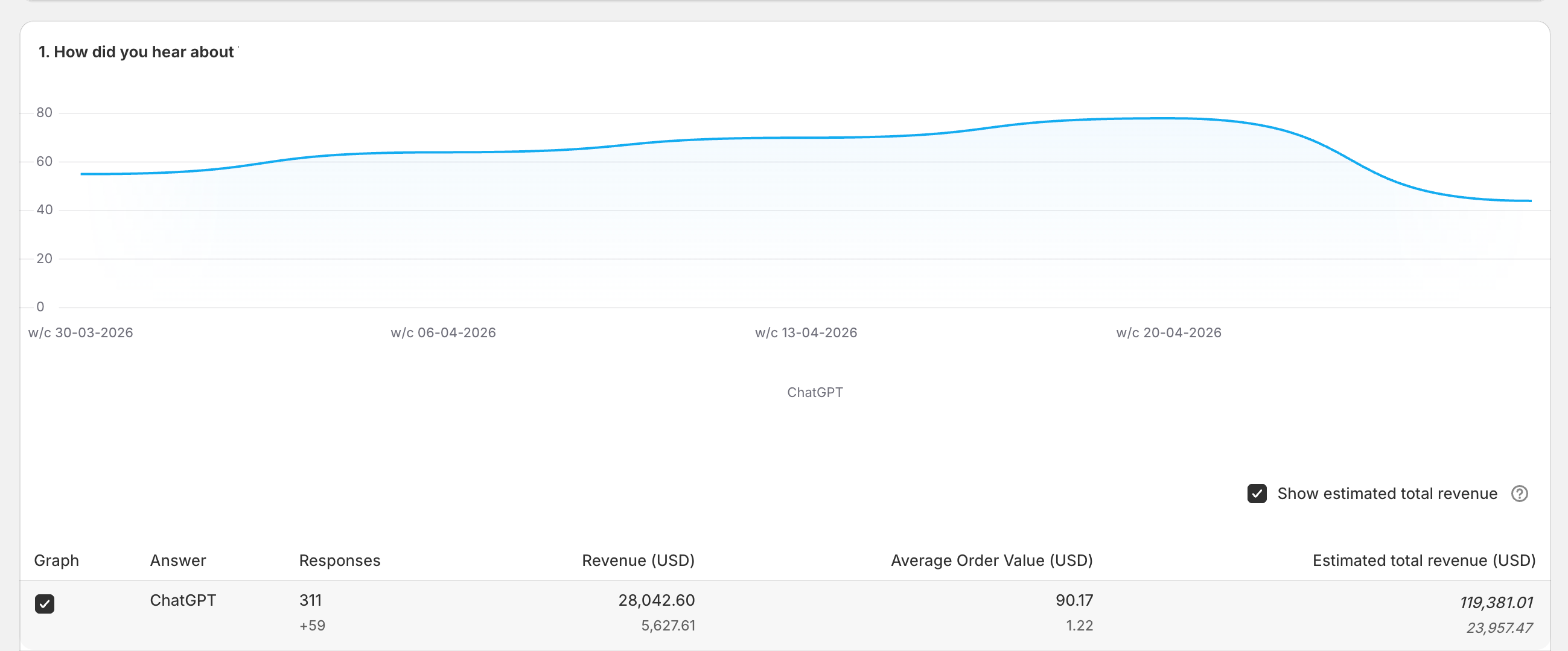Image resolution: width=1568 pixels, height=651 pixels.
Task: Open the estimated revenue help icon
Action: click(x=1519, y=494)
